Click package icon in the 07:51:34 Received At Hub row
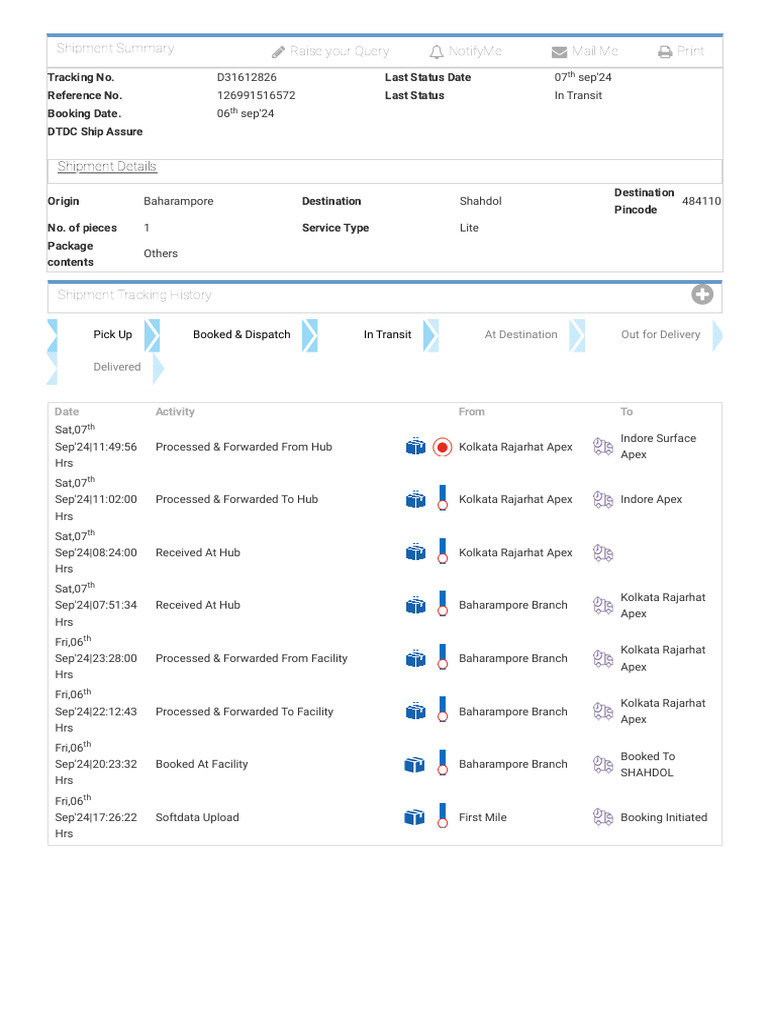Viewport: 768px width, 1024px height. coord(415,605)
